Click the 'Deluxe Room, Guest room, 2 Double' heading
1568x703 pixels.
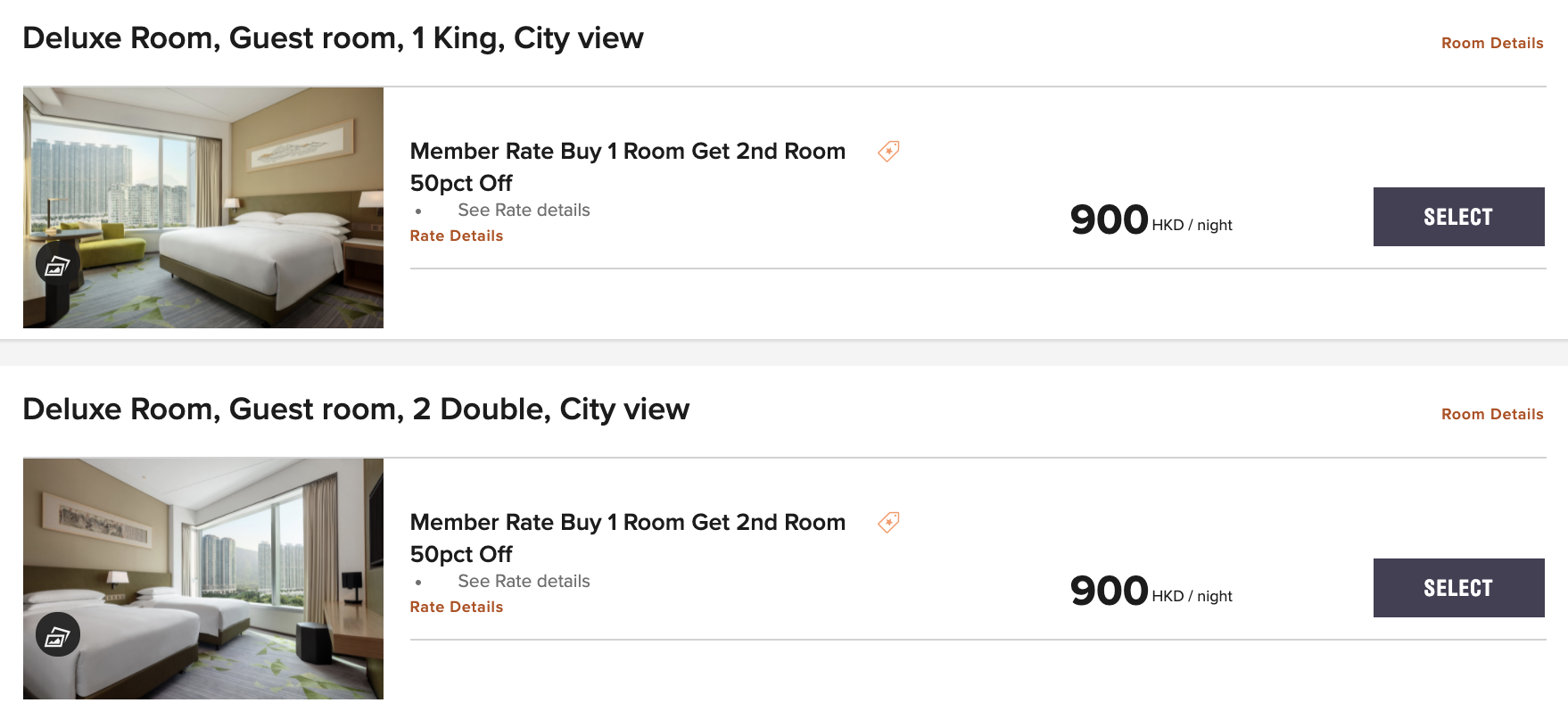point(356,409)
